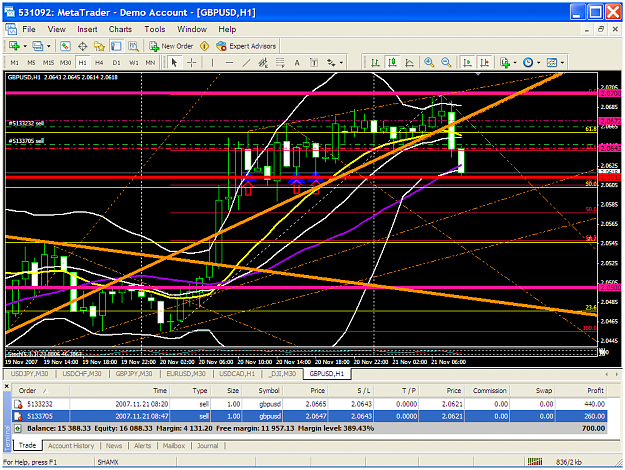Expand the Templates dropdown arrow

coord(562,63)
